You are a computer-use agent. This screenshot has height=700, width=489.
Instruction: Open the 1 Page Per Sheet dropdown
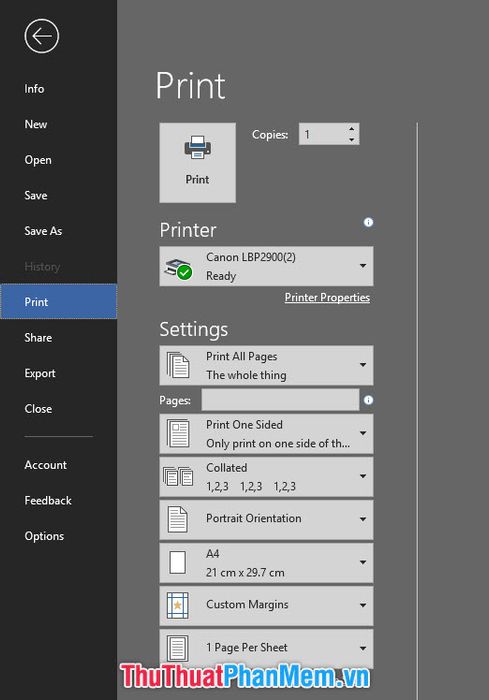(x=266, y=648)
